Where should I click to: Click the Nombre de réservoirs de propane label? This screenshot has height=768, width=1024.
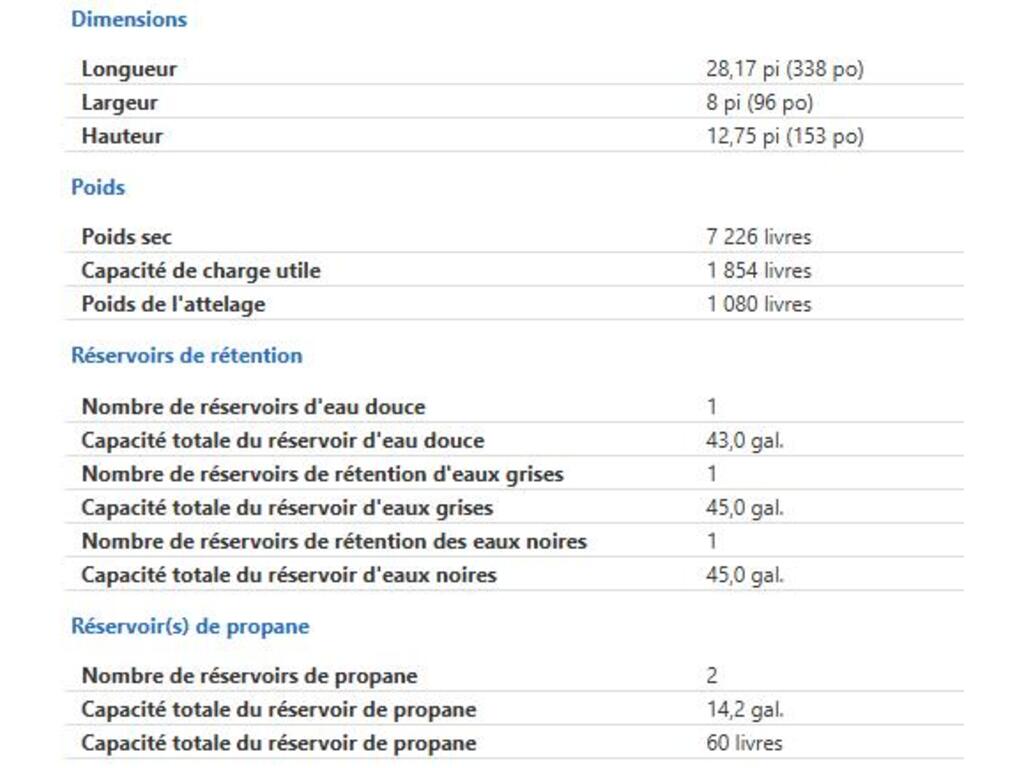[249, 676]
